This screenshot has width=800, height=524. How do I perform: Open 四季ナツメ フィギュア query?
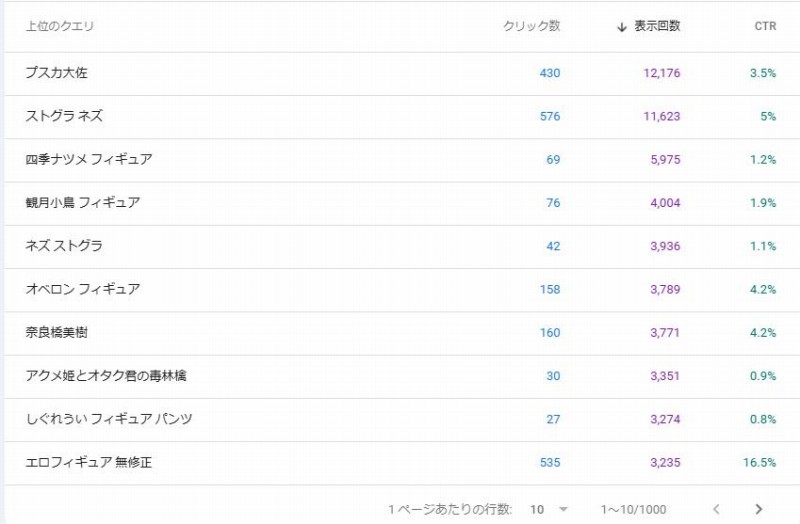[x=89, y=159]
